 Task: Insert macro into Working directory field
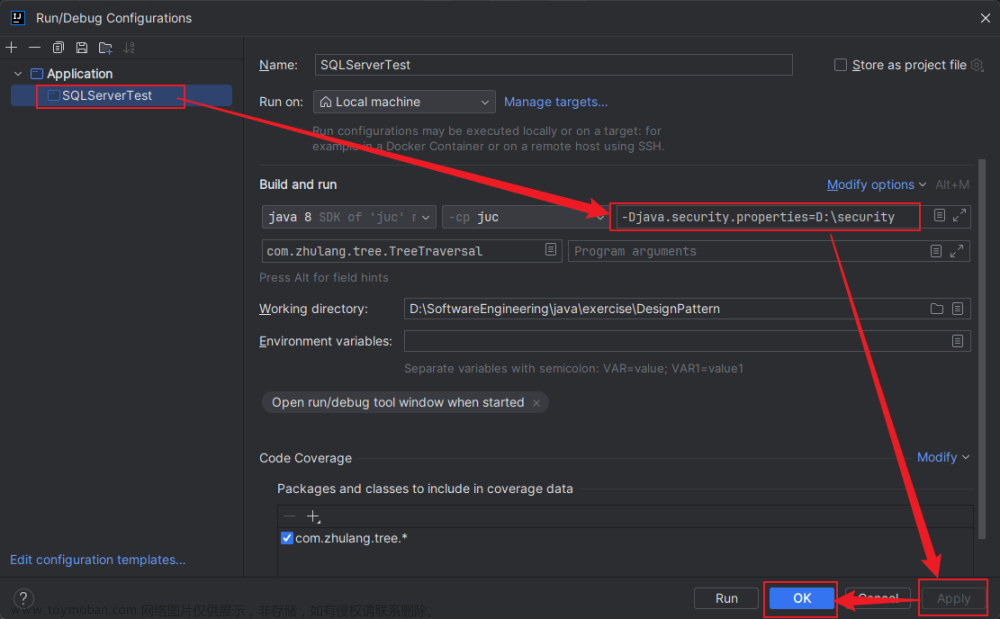point(957,309)
